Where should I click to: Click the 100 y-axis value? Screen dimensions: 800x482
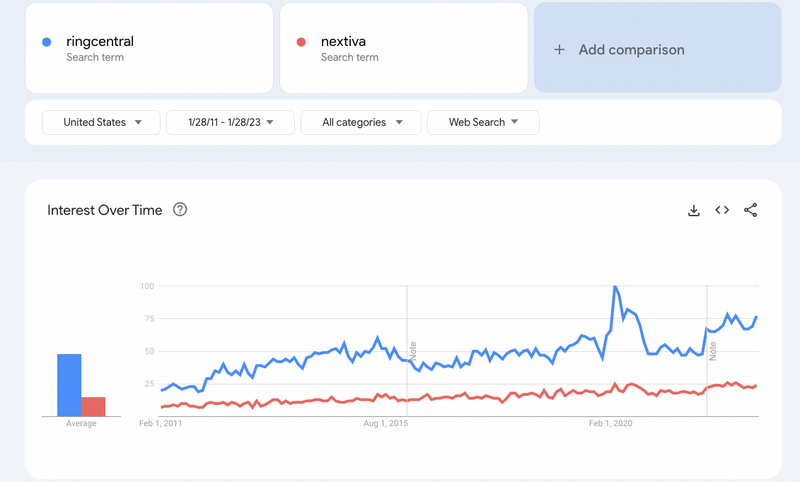[147, 286]
